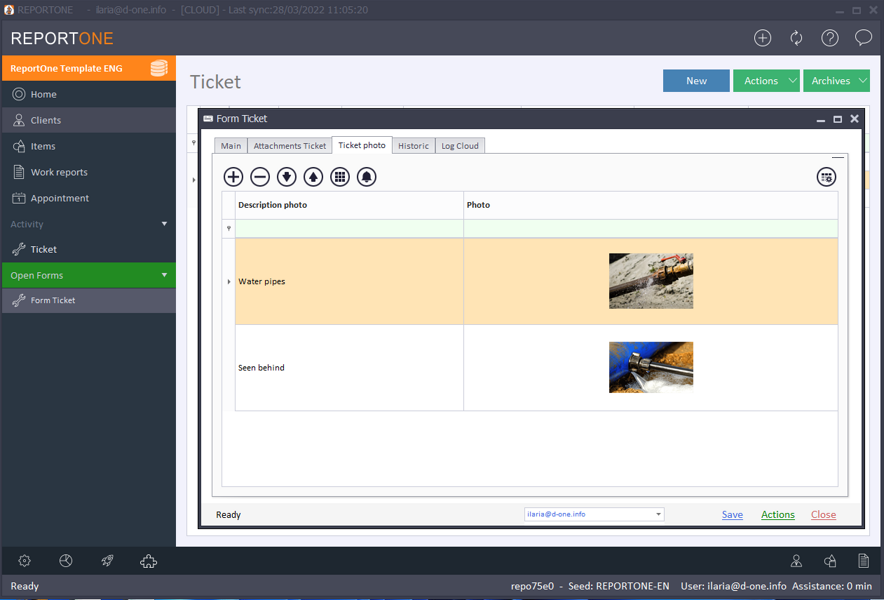Click the sync refresh icon in header

pyautogui.click(x=796, y=38)
